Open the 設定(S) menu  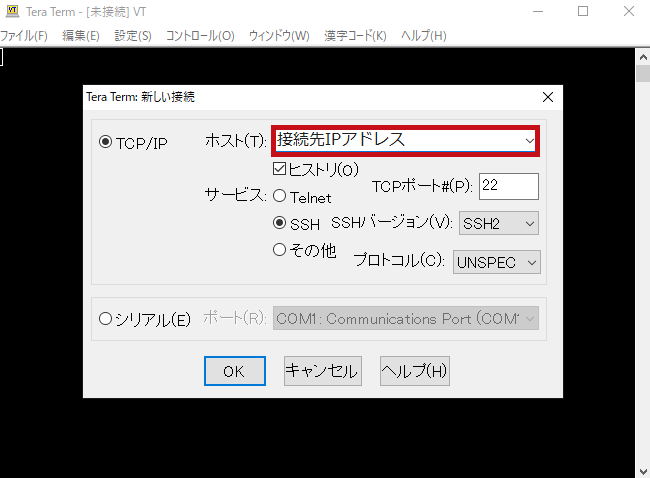[133, 36]
